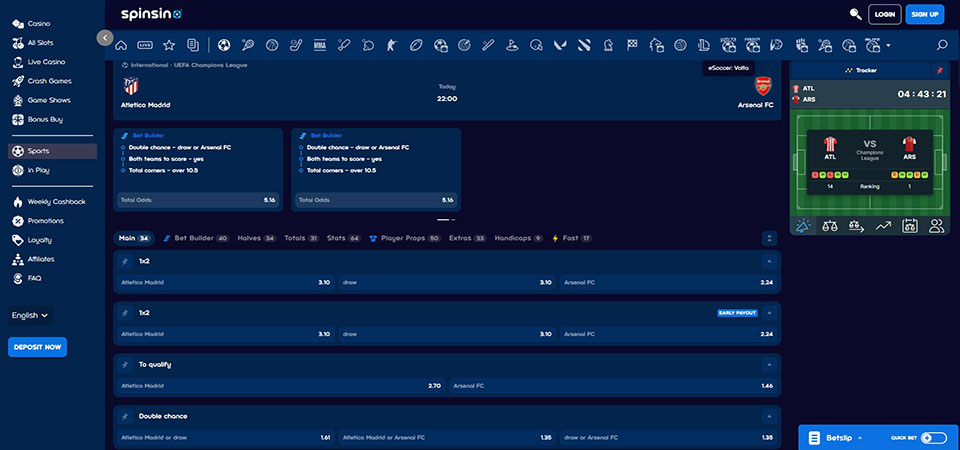Pin the Double chance market
The width and height of the screenshot is (960, 450).
coord(126,416)
